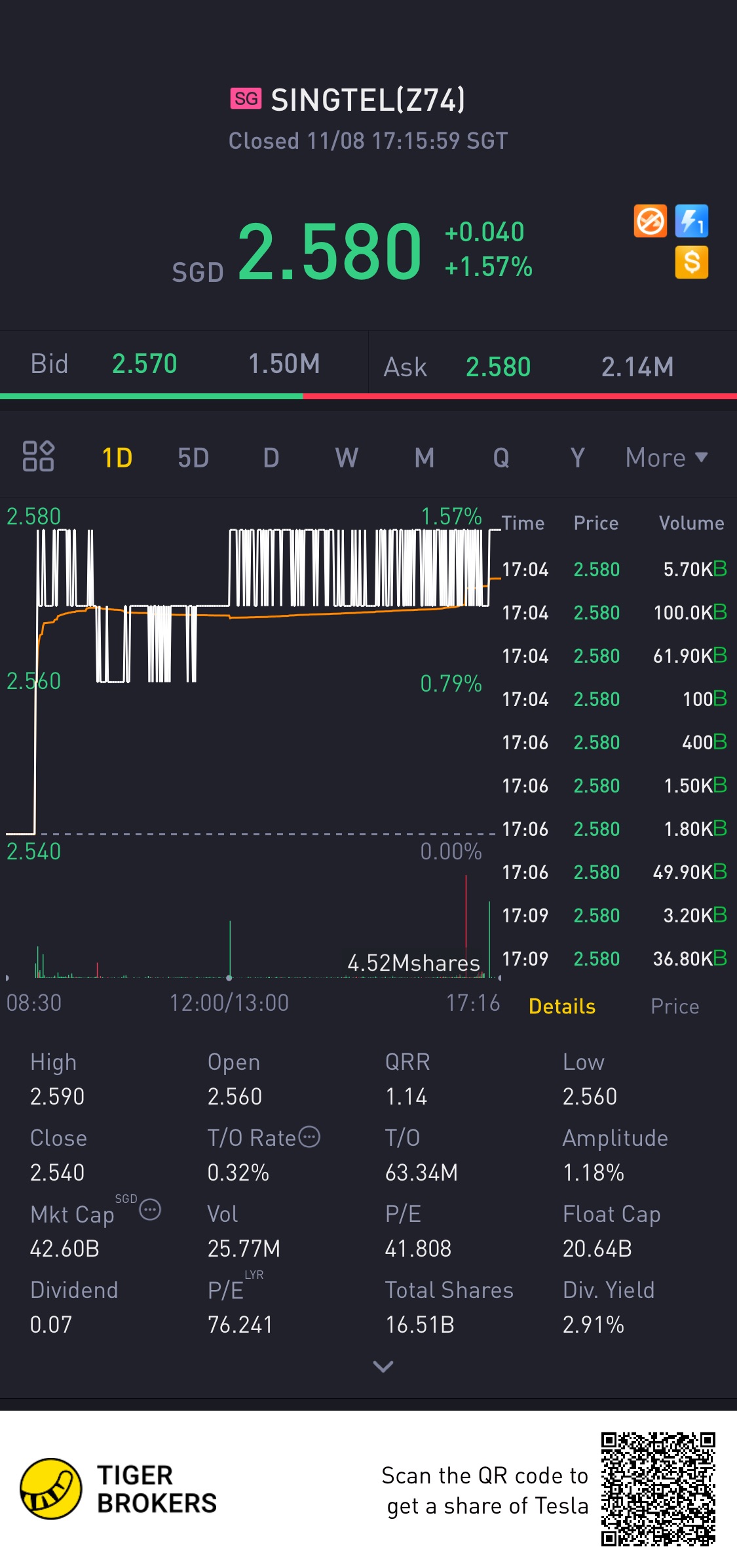Tap the Ask volume 2.14M

(638, 367)
